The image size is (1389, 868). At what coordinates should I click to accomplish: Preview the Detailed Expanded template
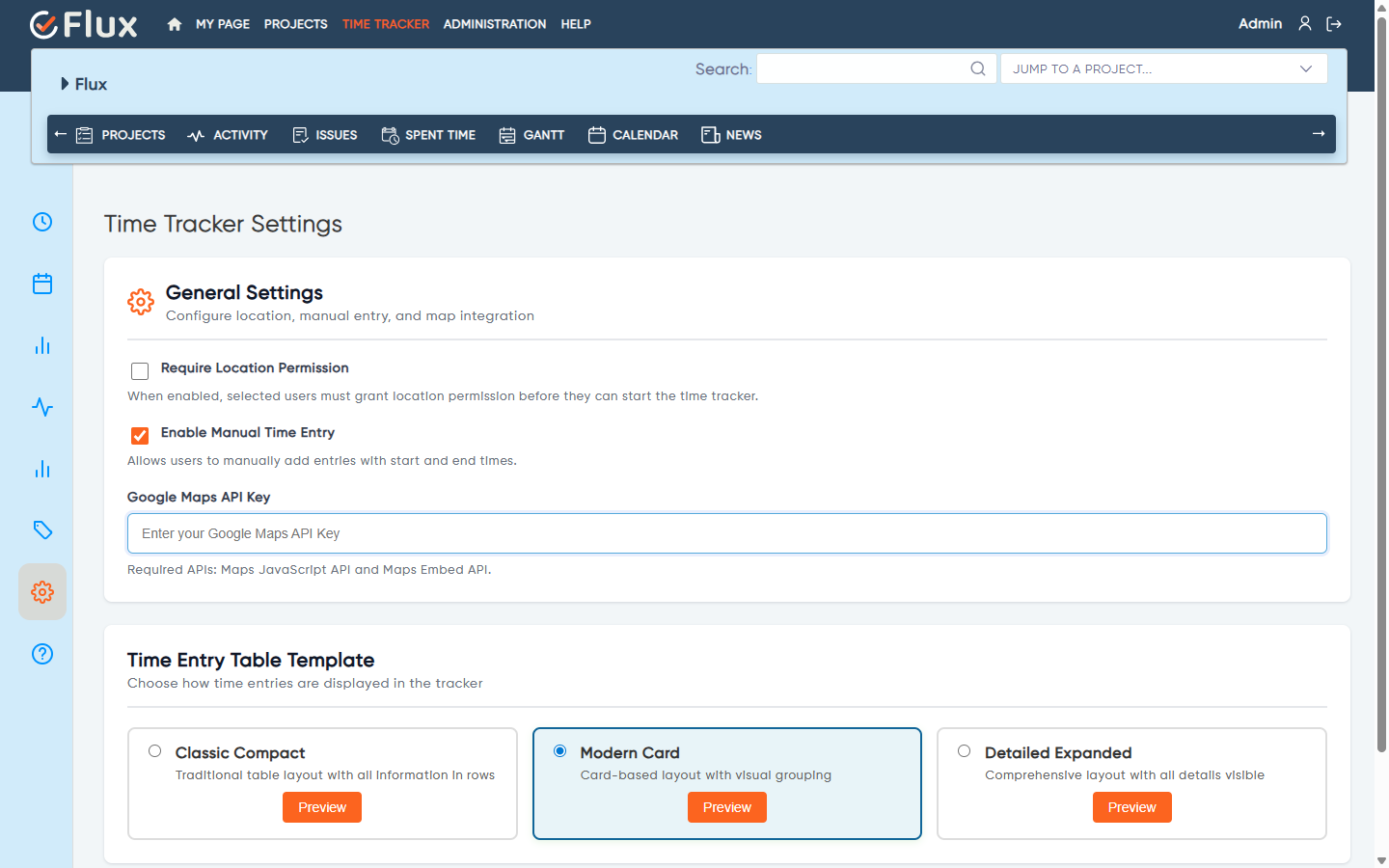(x=1132, y=807)
